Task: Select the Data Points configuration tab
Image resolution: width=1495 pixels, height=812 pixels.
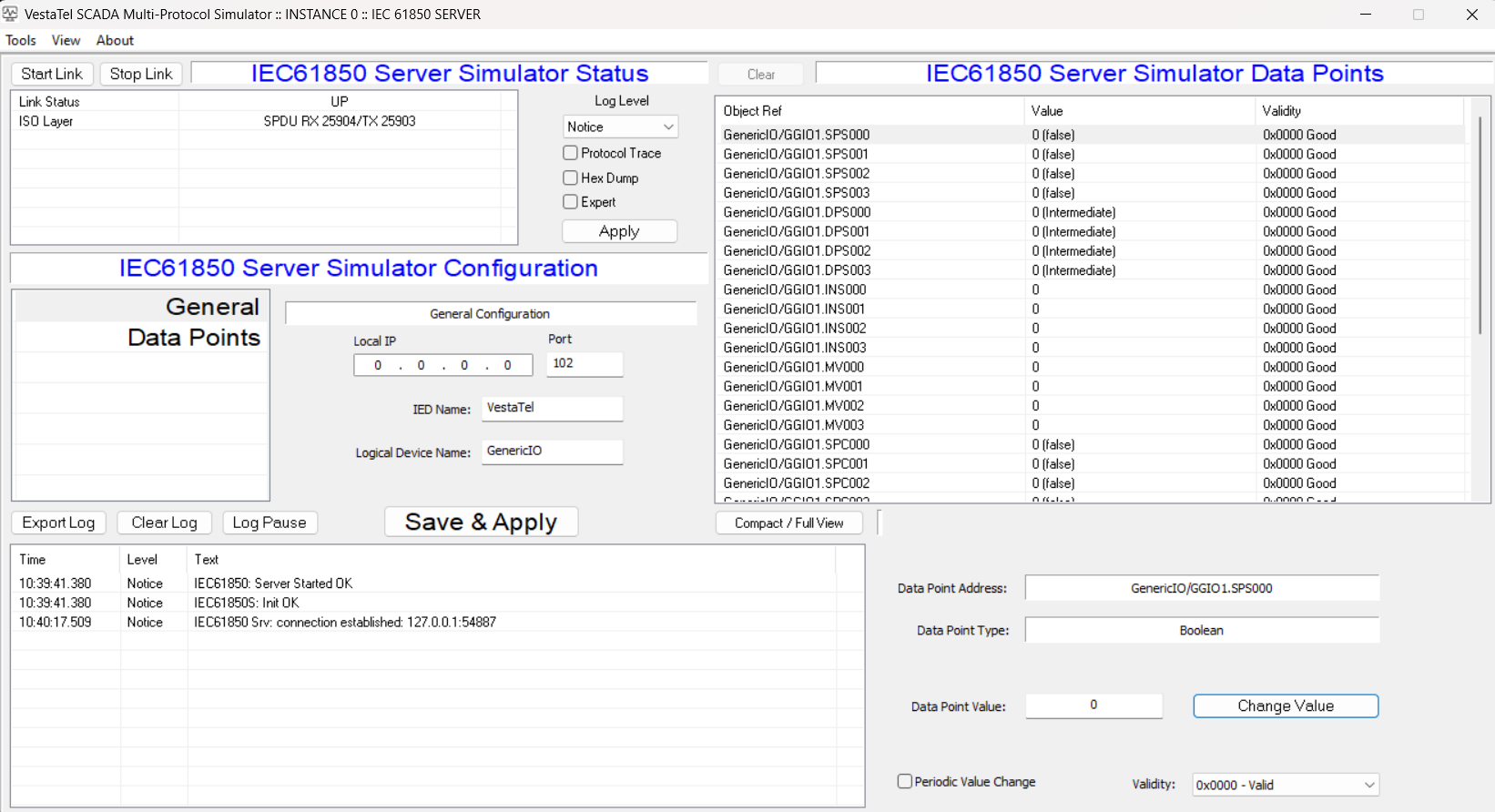Action: pyautogui.click(x=193, y=338)
